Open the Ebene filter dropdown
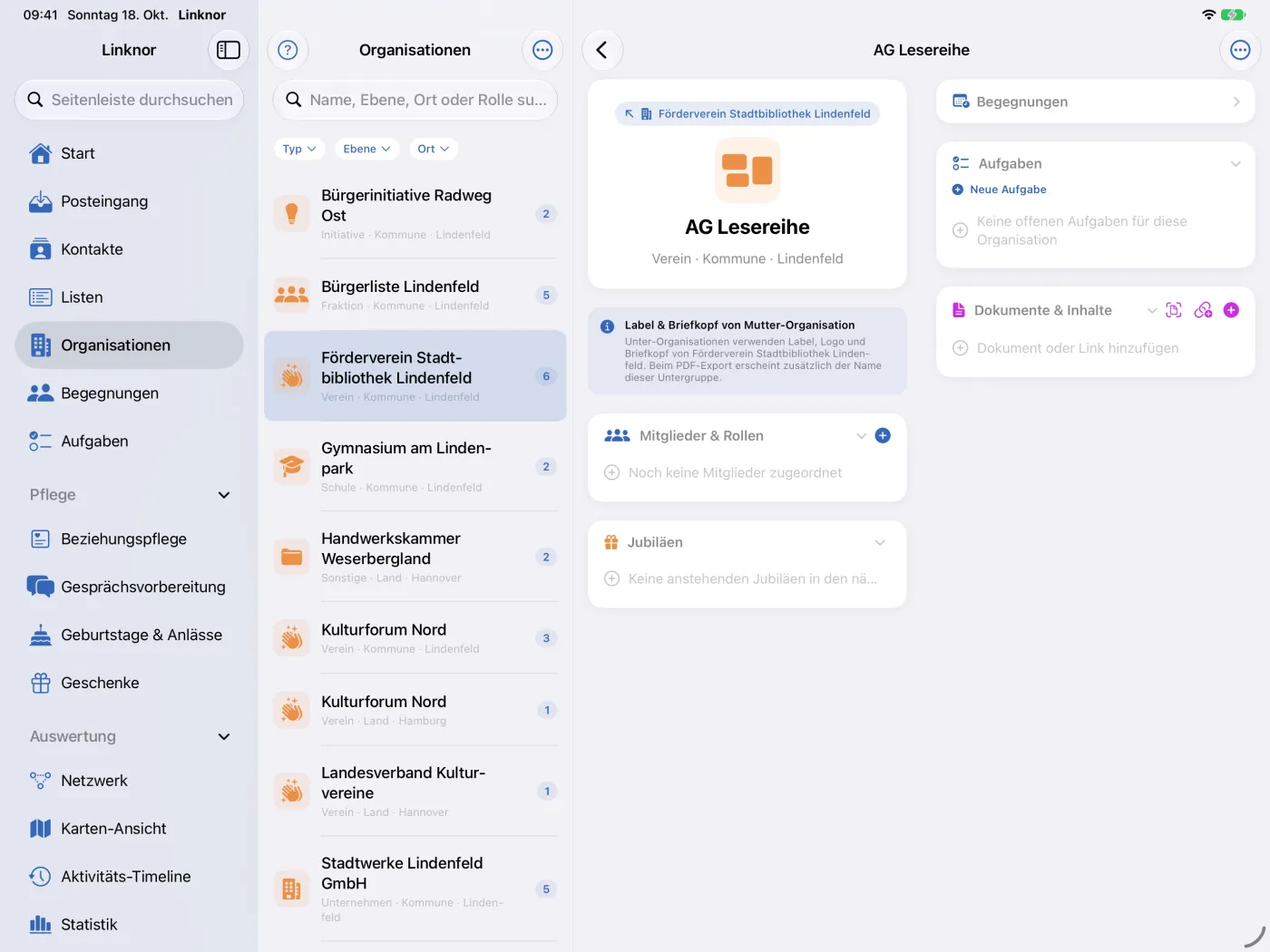The width and height of the screenshot is (1270, 952). 366,149
